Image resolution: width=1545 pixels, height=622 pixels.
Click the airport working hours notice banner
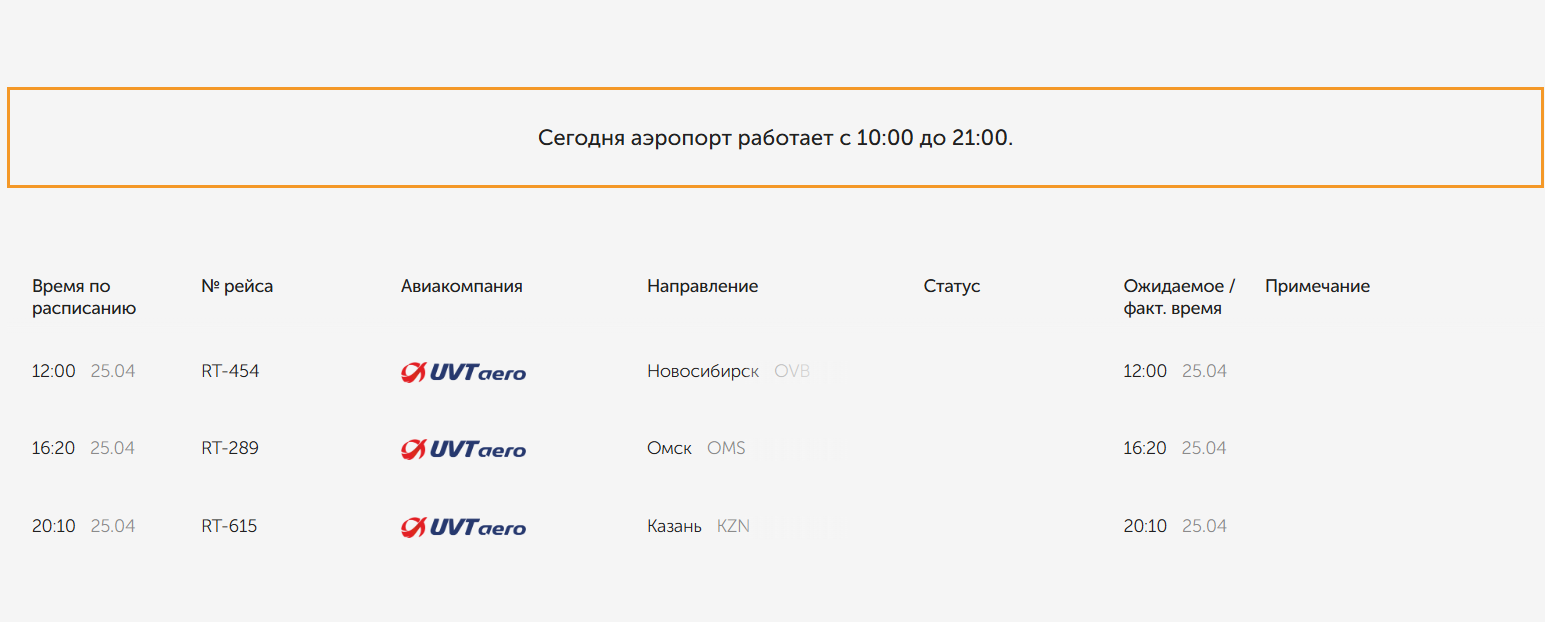[x=775, y=137]
